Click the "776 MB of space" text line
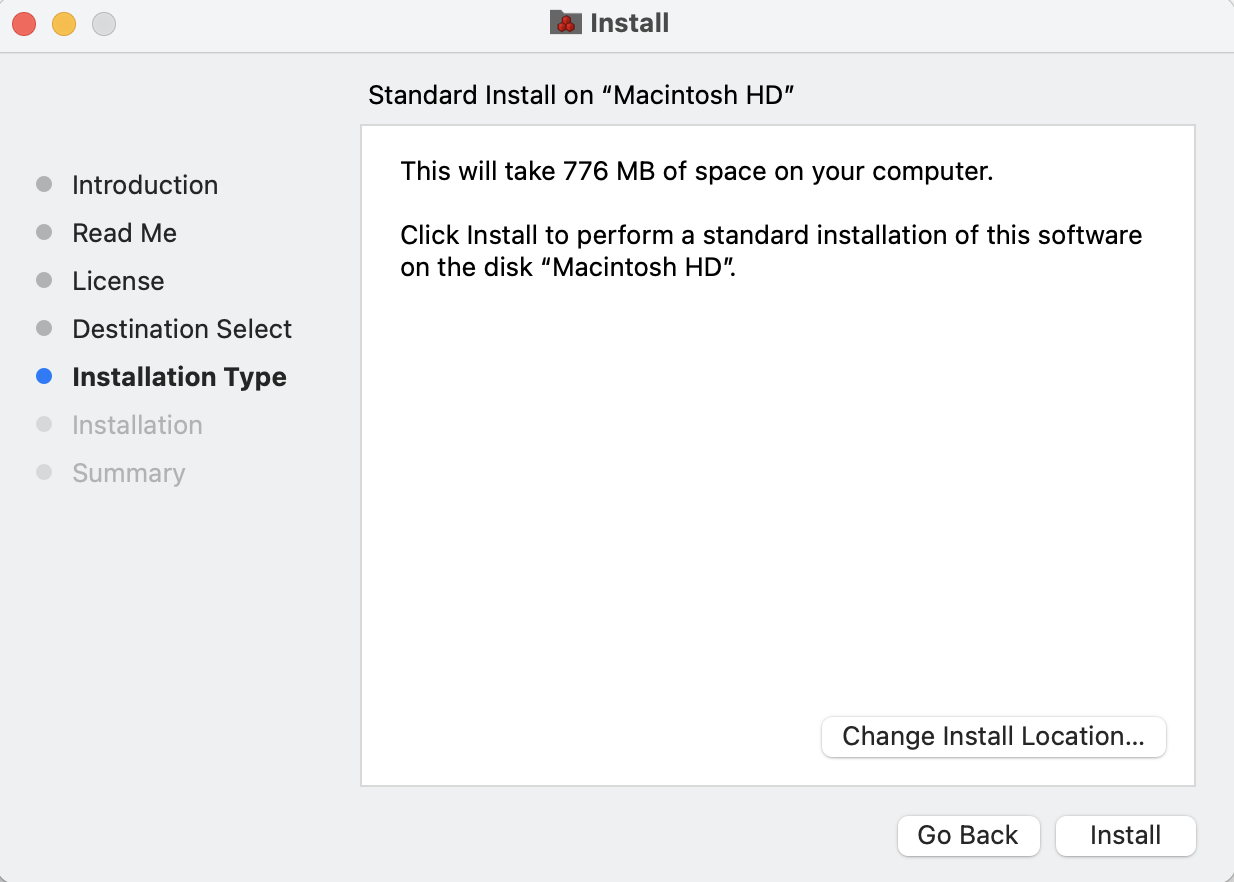Image resolution: width=1234 pixels, height=882 pixels. [x=696, y=171]
